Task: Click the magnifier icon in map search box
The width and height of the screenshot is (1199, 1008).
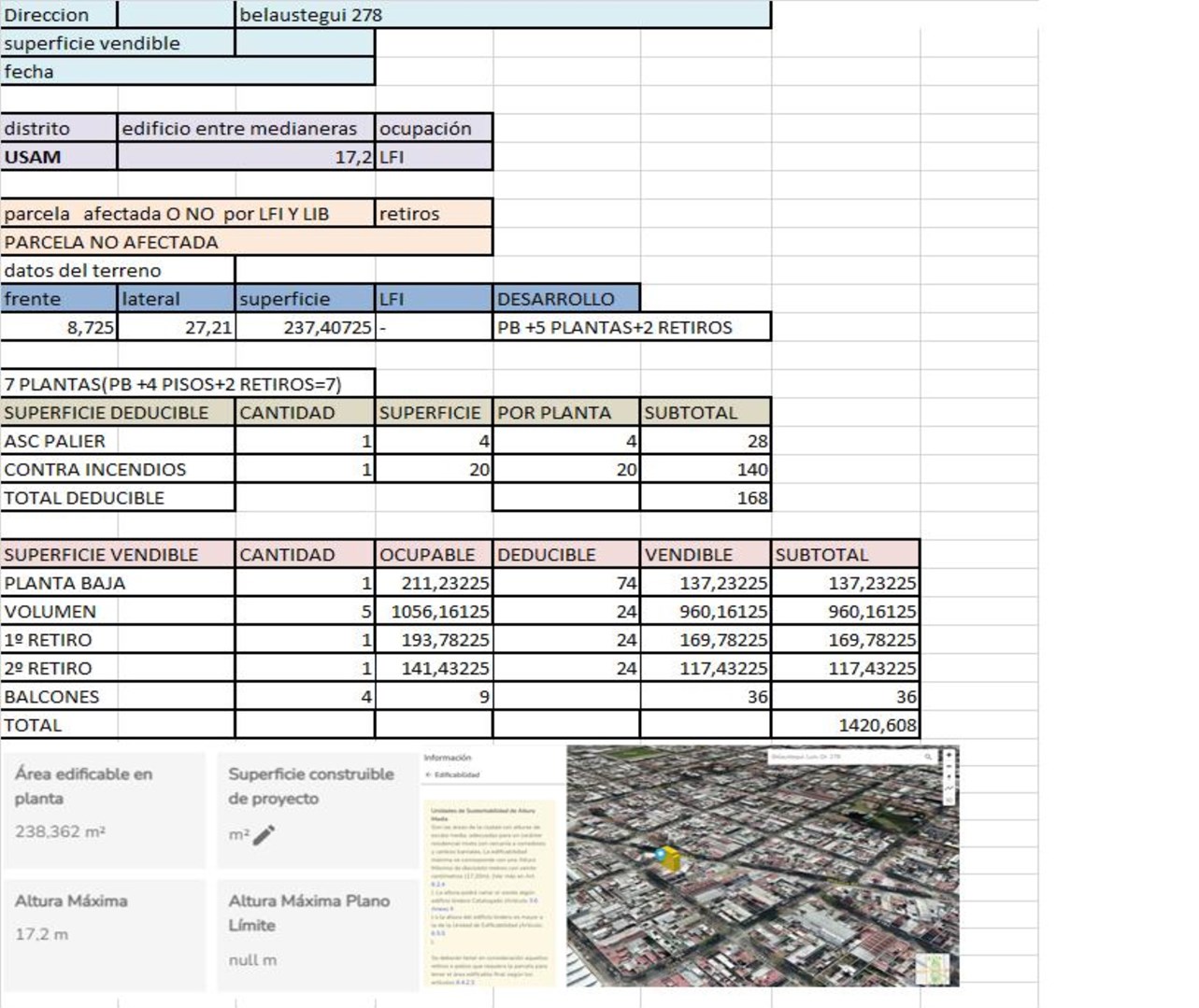Action: coord(927,757)
